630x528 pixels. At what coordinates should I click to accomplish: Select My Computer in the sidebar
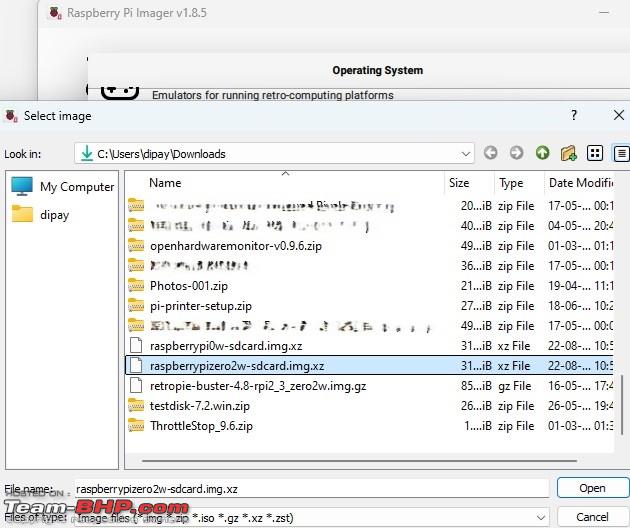pos(63,186)
